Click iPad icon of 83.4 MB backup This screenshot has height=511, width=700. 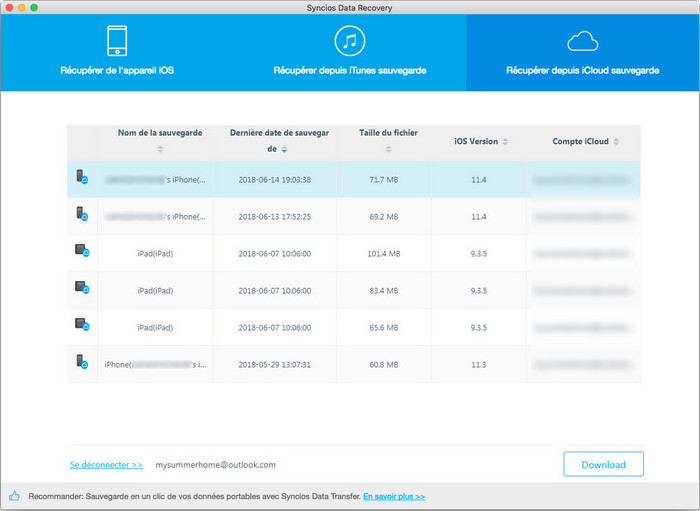82,287
